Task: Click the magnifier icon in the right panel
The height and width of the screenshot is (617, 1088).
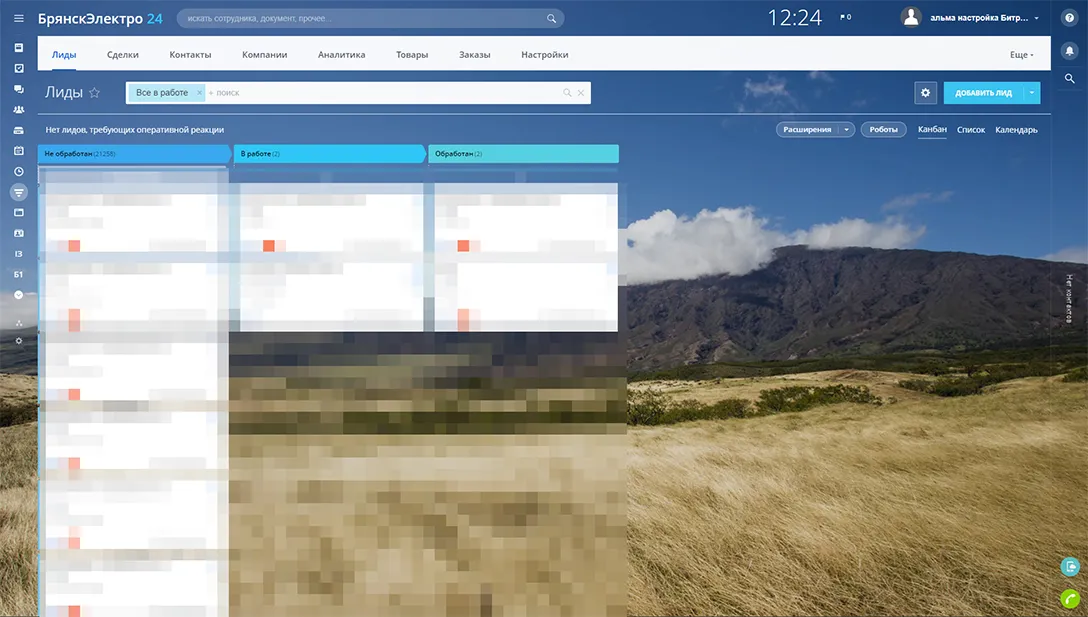Action: pyautogui.click(x=1069, y=79)
